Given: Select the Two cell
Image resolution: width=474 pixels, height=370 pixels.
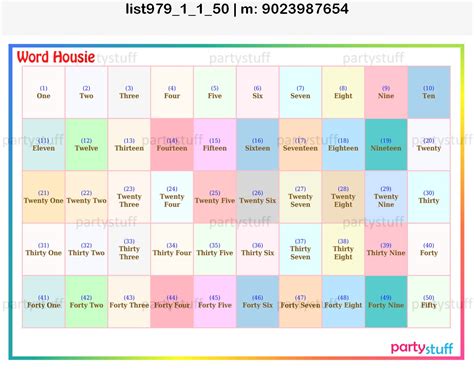Looking at the screenshot, I should pyautogui.click(x=86, y=92).
